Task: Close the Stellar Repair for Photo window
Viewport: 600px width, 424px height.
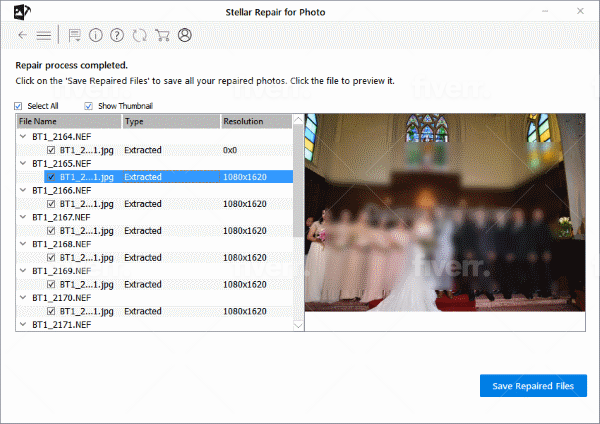Action: click(x=580, y=11)
